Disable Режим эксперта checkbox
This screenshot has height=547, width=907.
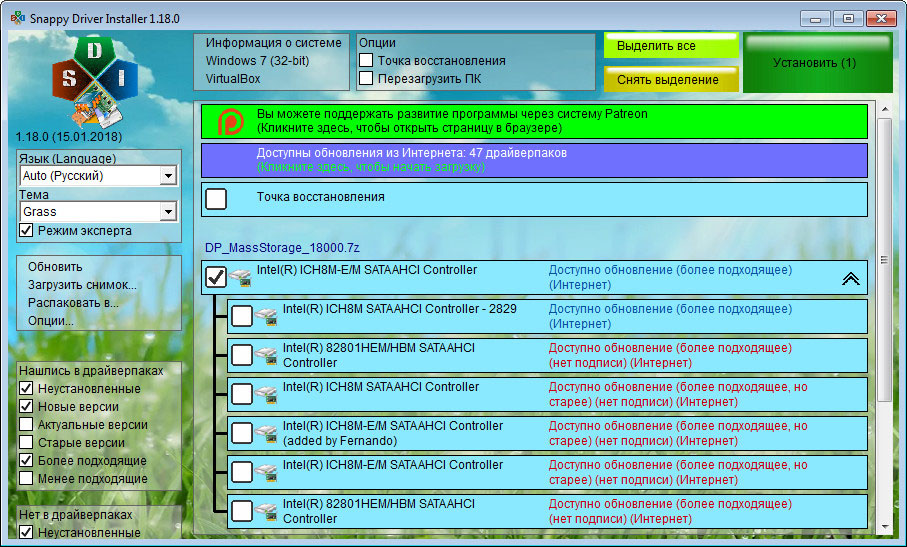pyautogui.click(x=26, y=230)
